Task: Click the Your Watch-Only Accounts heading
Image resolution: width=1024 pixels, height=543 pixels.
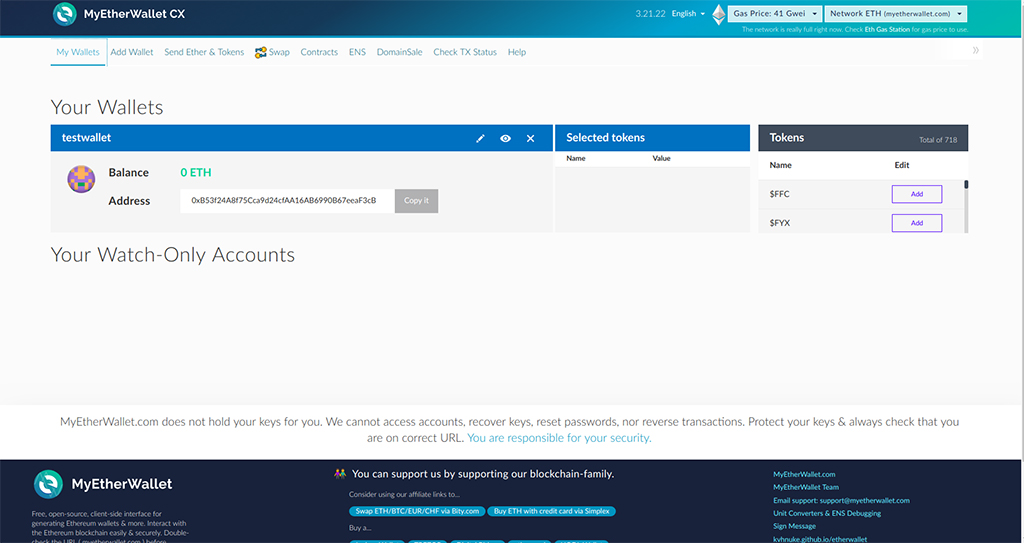Action: 172,255
